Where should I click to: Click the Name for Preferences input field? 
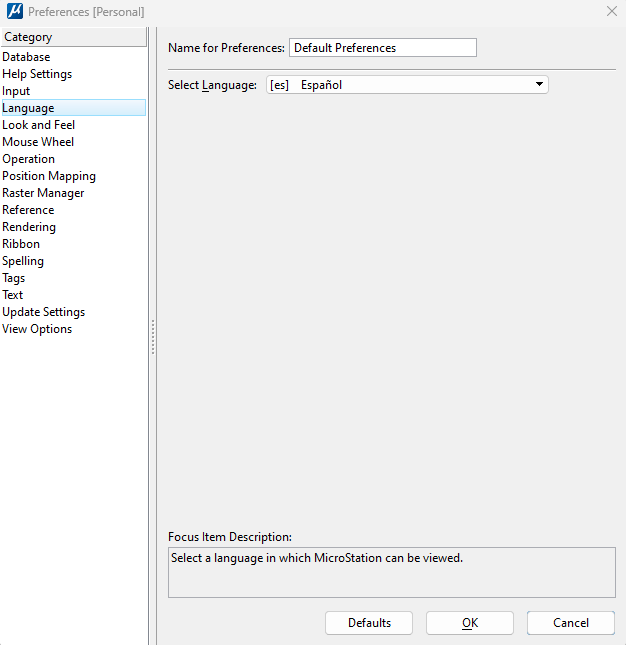point(383,48)
